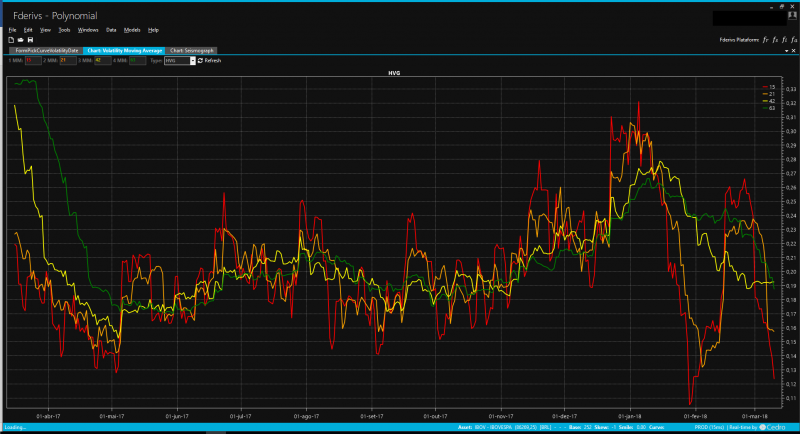Viewport: 800px width, 434px height.
Task: Click the red 15 series legend swatch
Action: tap(764, 88)
